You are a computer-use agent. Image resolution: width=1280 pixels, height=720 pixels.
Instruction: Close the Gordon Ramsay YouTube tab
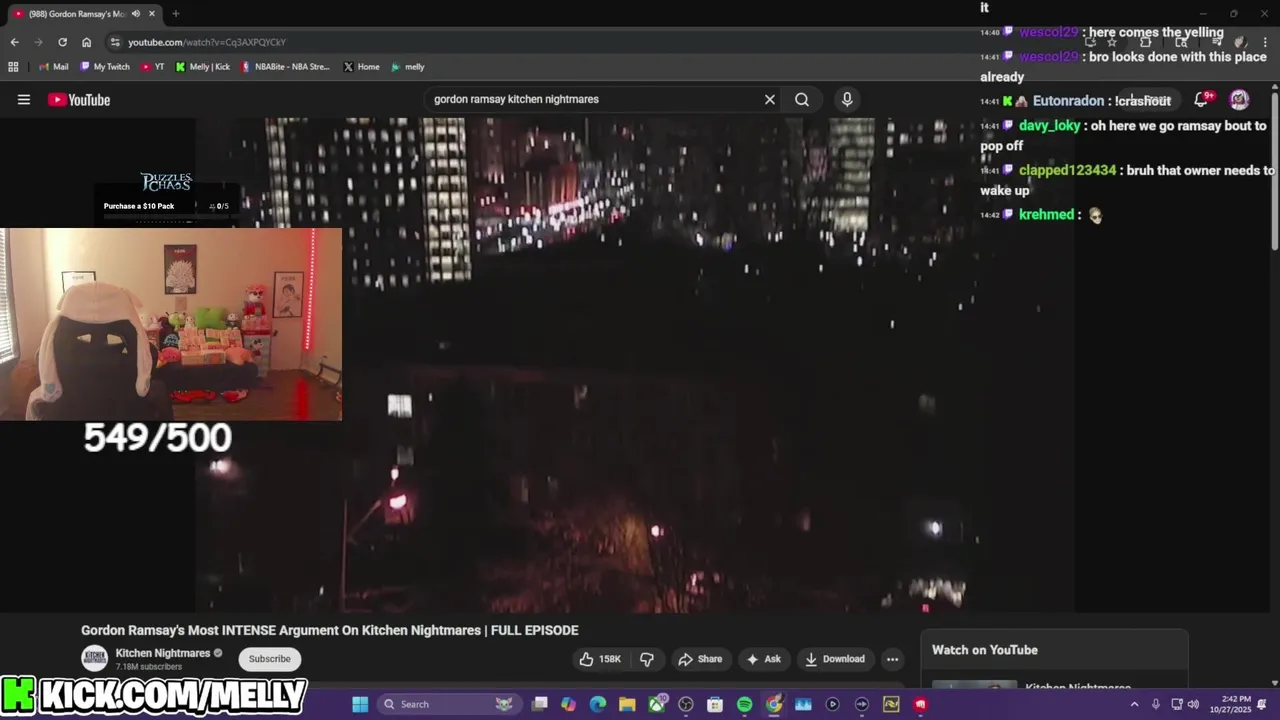point(152,14)
